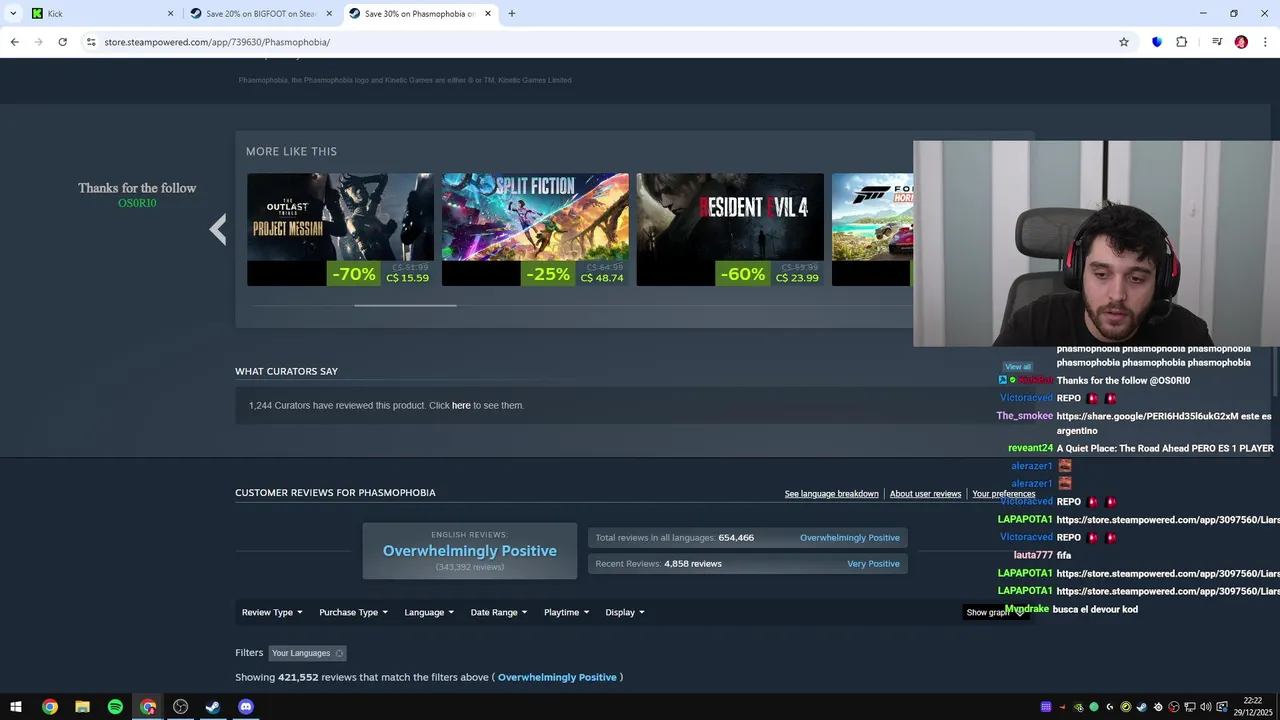Toggle Show graph for reviews
The image size is (1280, 720).
click(995, 612)
